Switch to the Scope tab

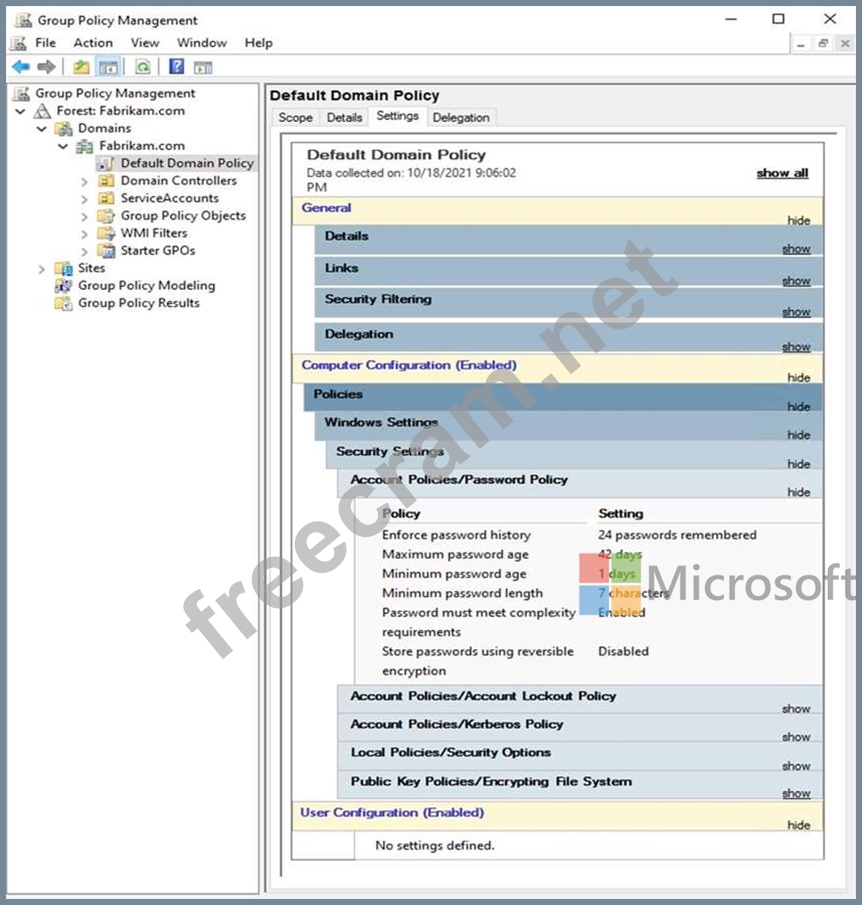pyautogui.click(x=295, y=117)
